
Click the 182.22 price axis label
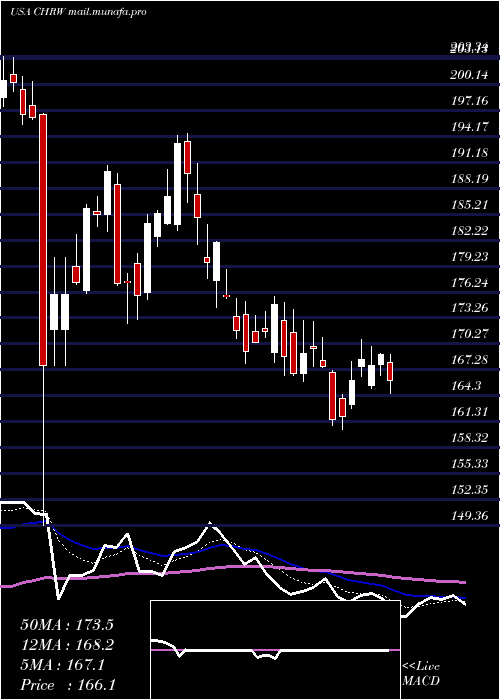coord(469,231)
